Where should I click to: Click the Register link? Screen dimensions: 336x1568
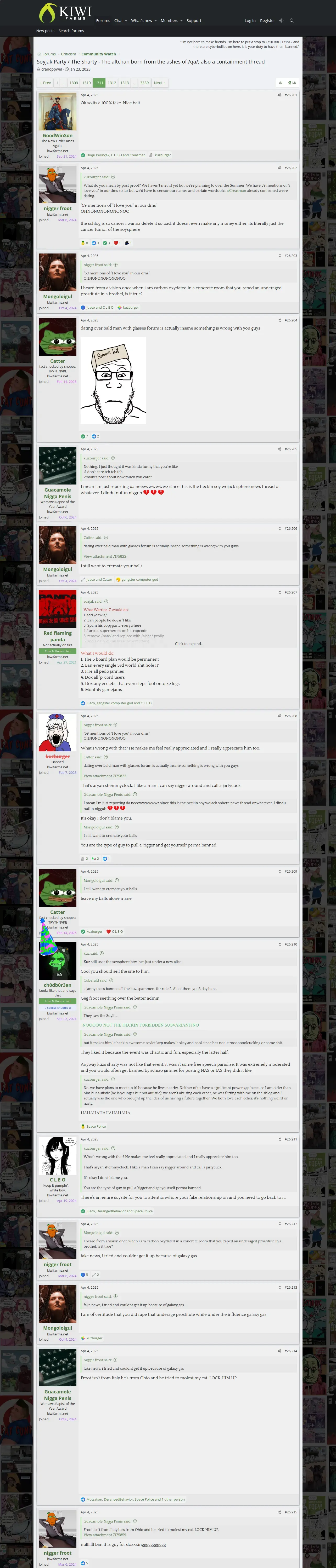coord(267,21)
